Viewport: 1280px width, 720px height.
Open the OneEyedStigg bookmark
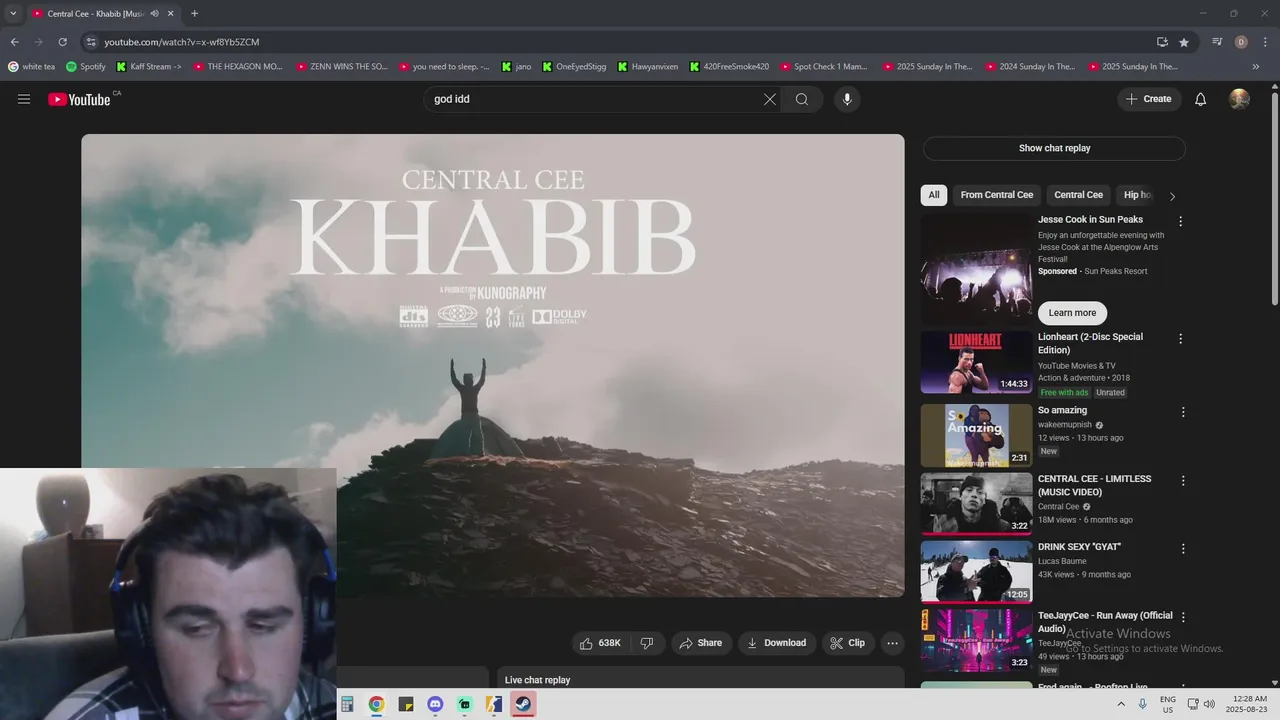click(x=574, y=67)
